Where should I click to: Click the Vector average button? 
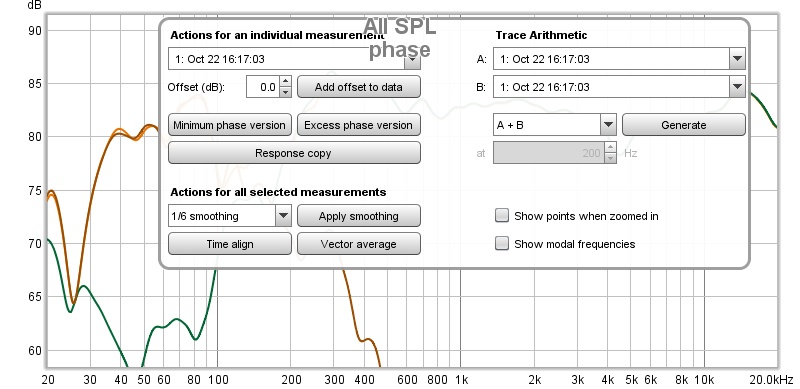tap(359, 244)
